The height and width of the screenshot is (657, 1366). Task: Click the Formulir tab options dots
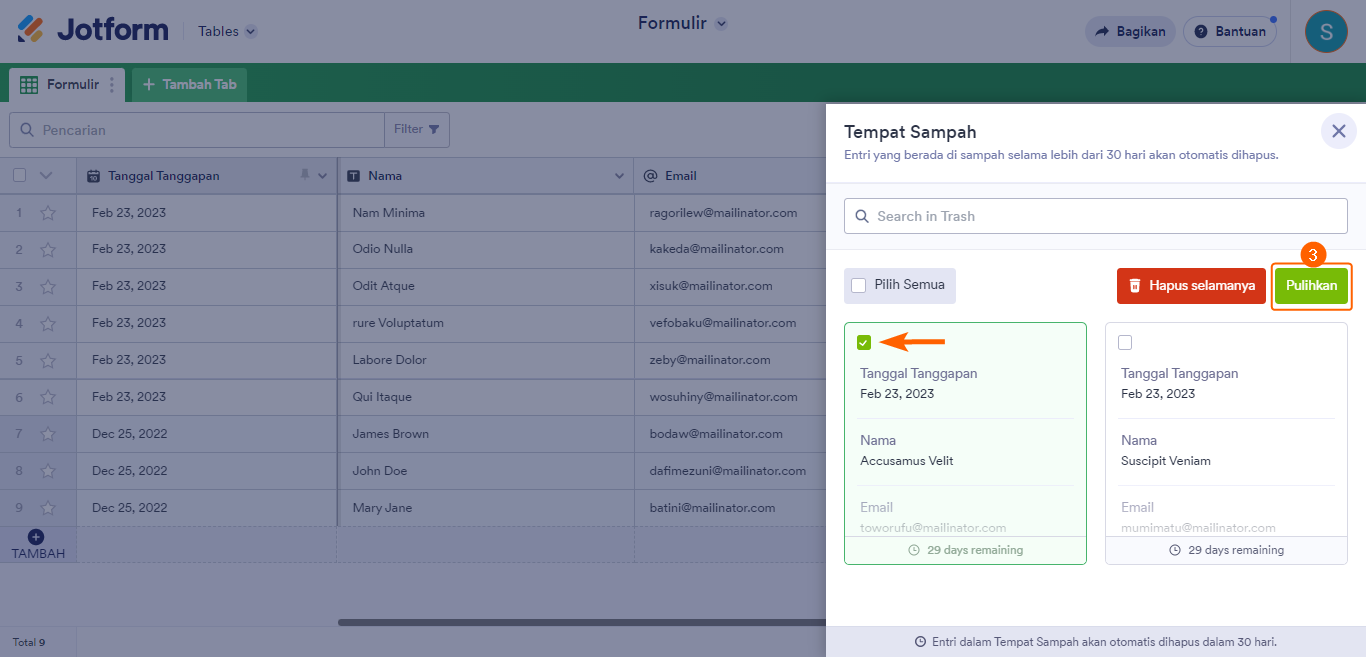111,85
